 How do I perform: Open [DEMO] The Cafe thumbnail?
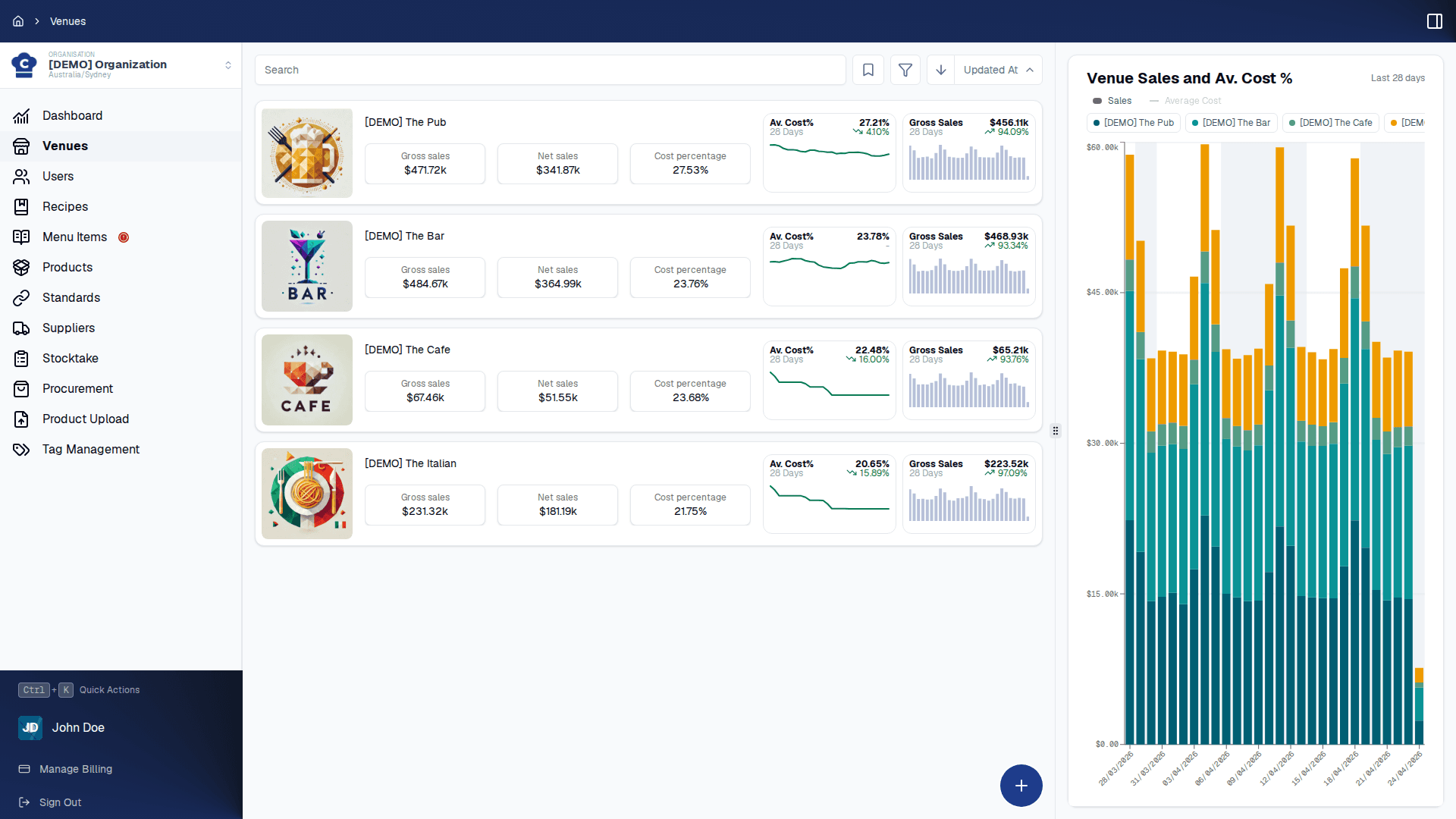(x=307, y=380)
